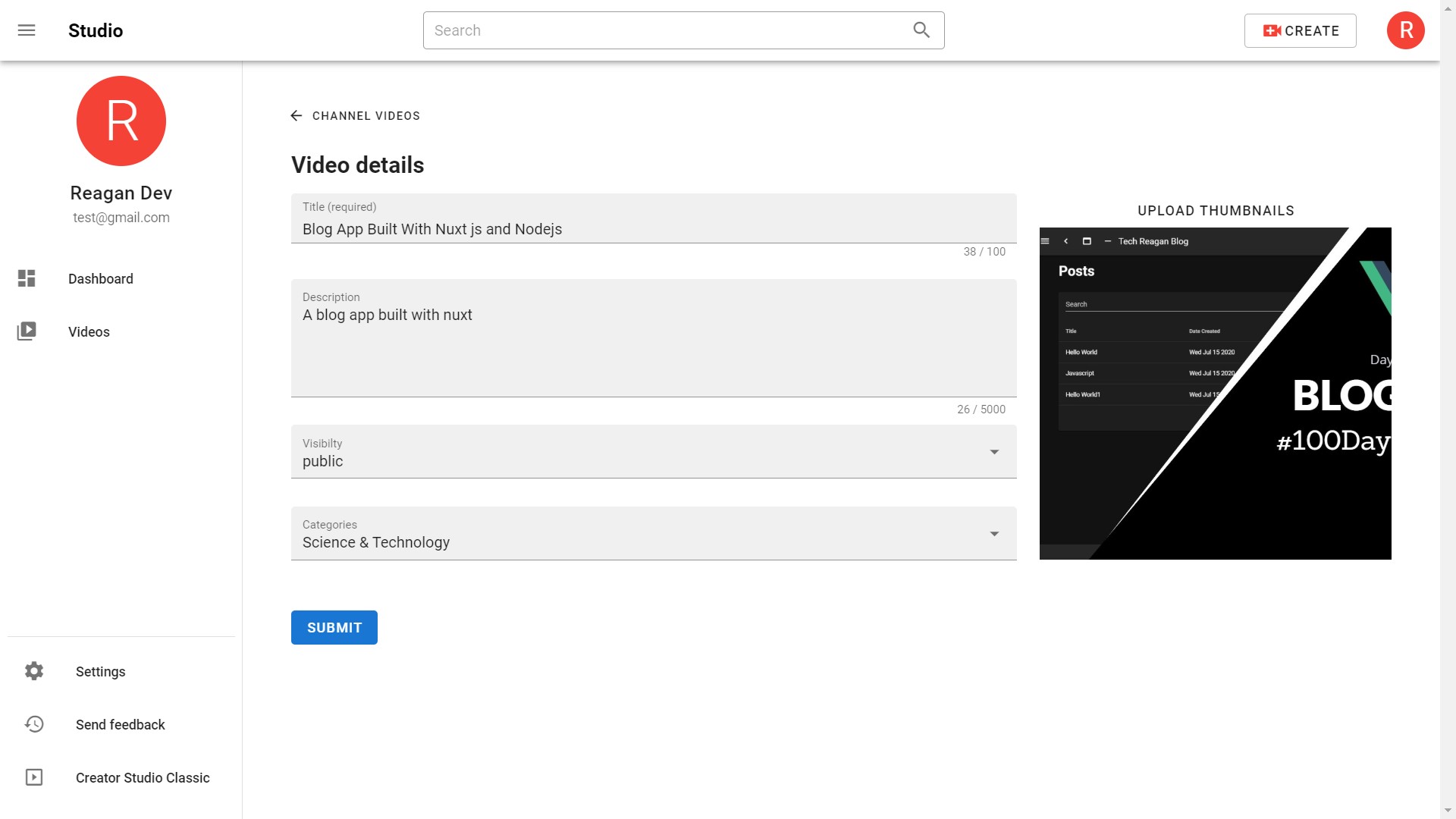Click the uploaded blog thumbnail image
1456x819 pixels.
coord(1215,393)
